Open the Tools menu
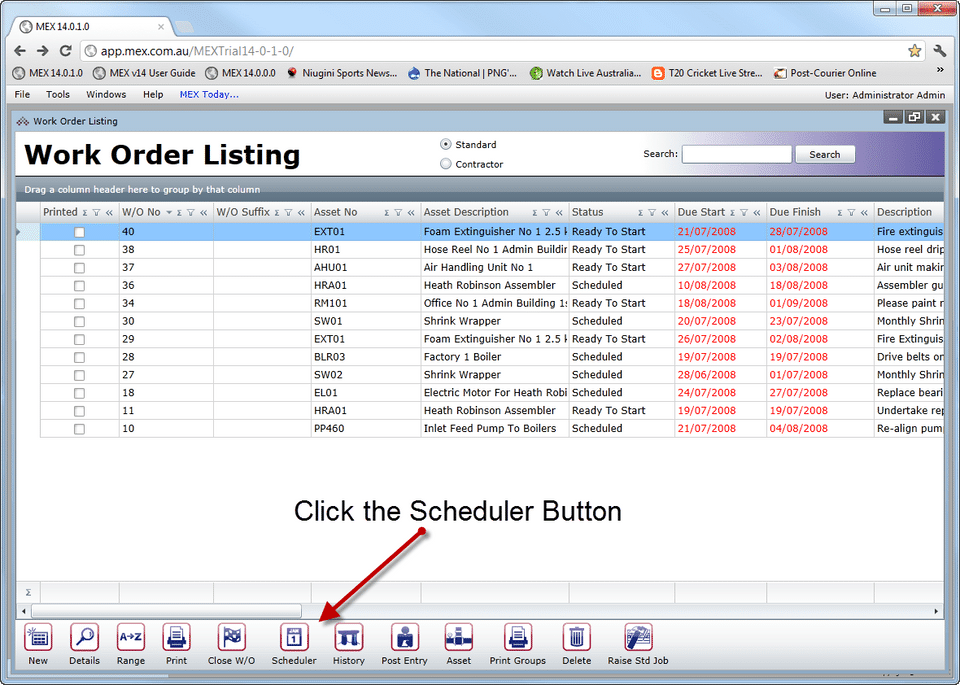This screenshot has width=960, height=685. coord(58,94)
